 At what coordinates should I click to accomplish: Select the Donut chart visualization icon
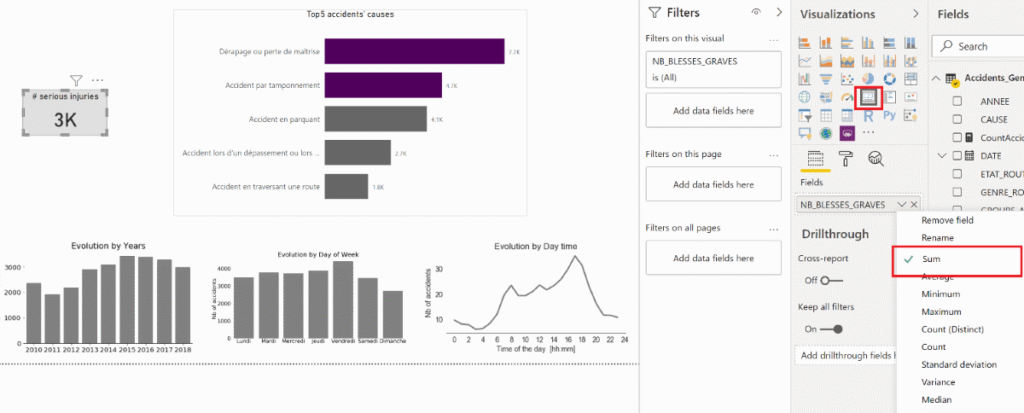[889, 79]
